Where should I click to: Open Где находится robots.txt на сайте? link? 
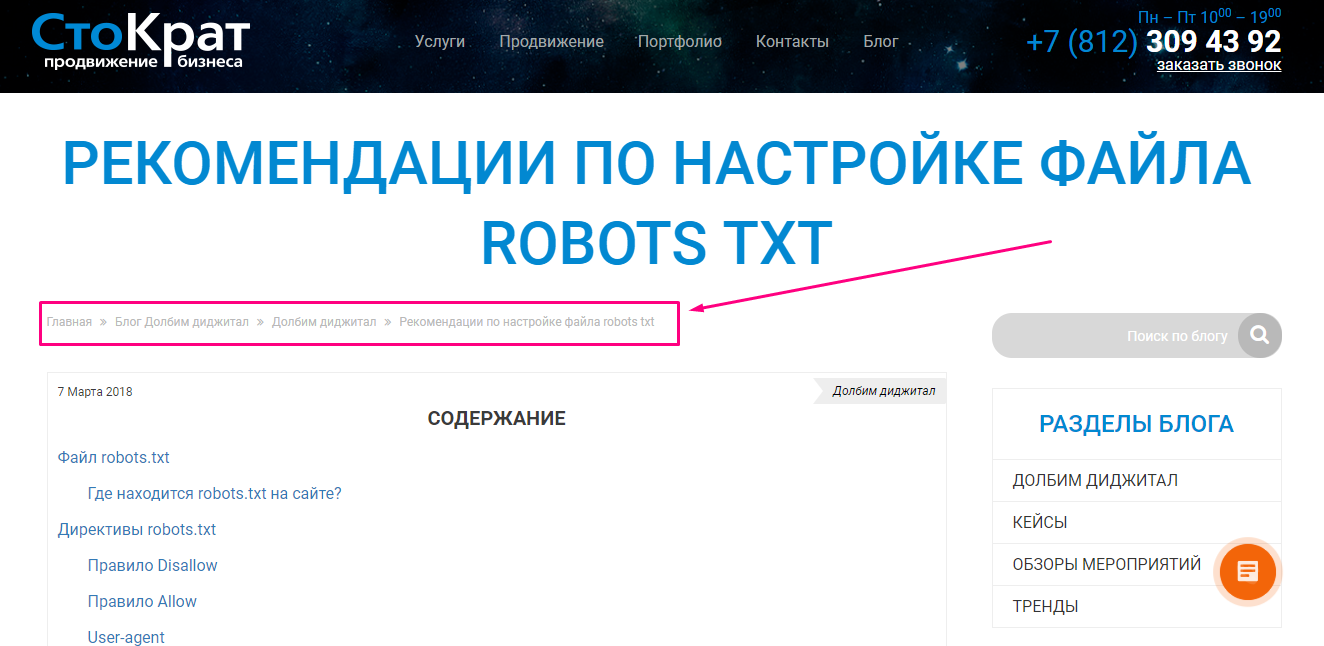pos(215,493)
